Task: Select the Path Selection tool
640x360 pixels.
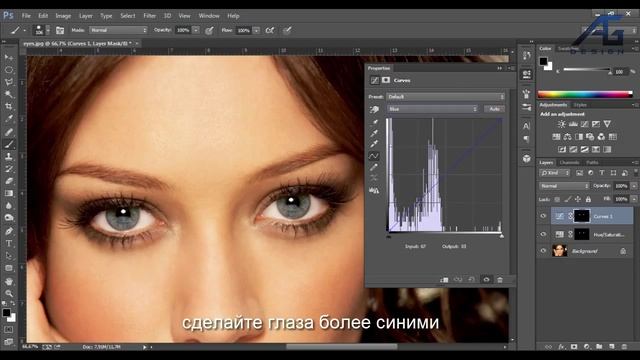Action: [9, 256]
